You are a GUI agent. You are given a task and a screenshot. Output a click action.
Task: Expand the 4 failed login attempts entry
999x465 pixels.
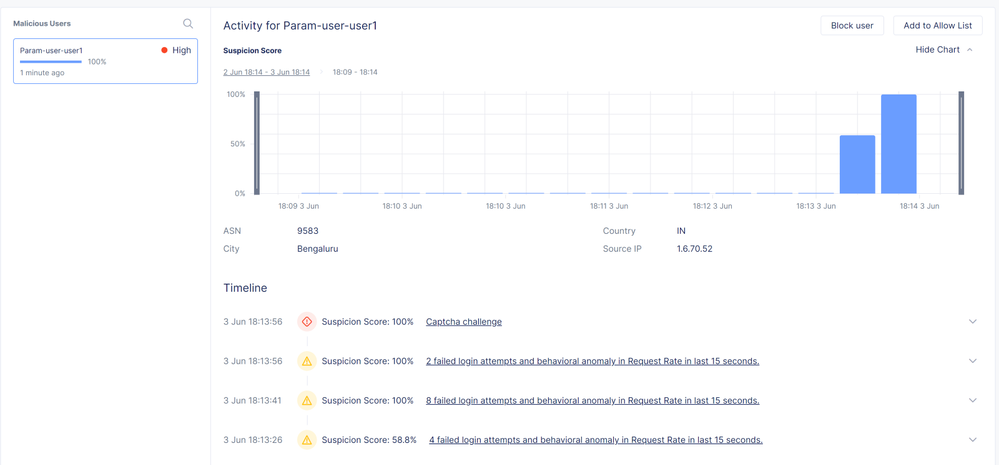pyautogui.click(x=972, y=440)
